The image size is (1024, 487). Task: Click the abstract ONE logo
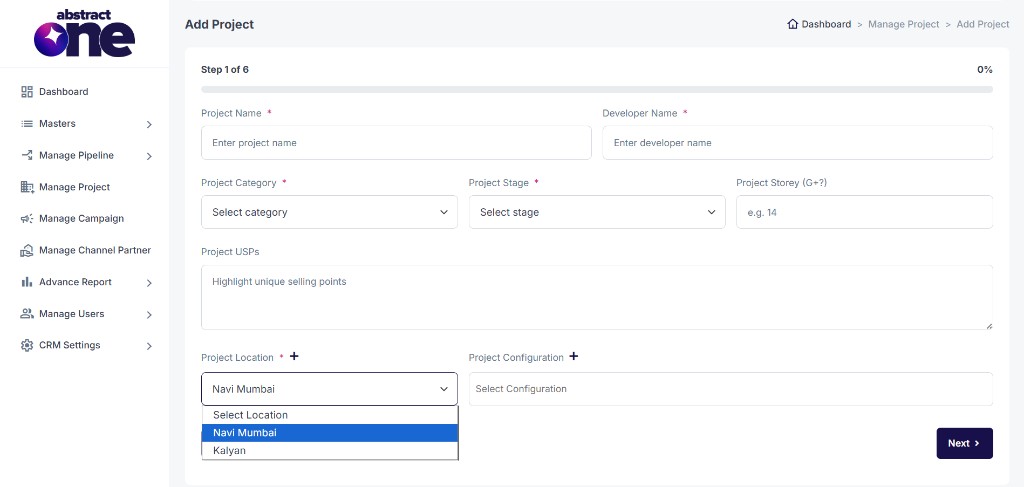(x=84, y=34)
